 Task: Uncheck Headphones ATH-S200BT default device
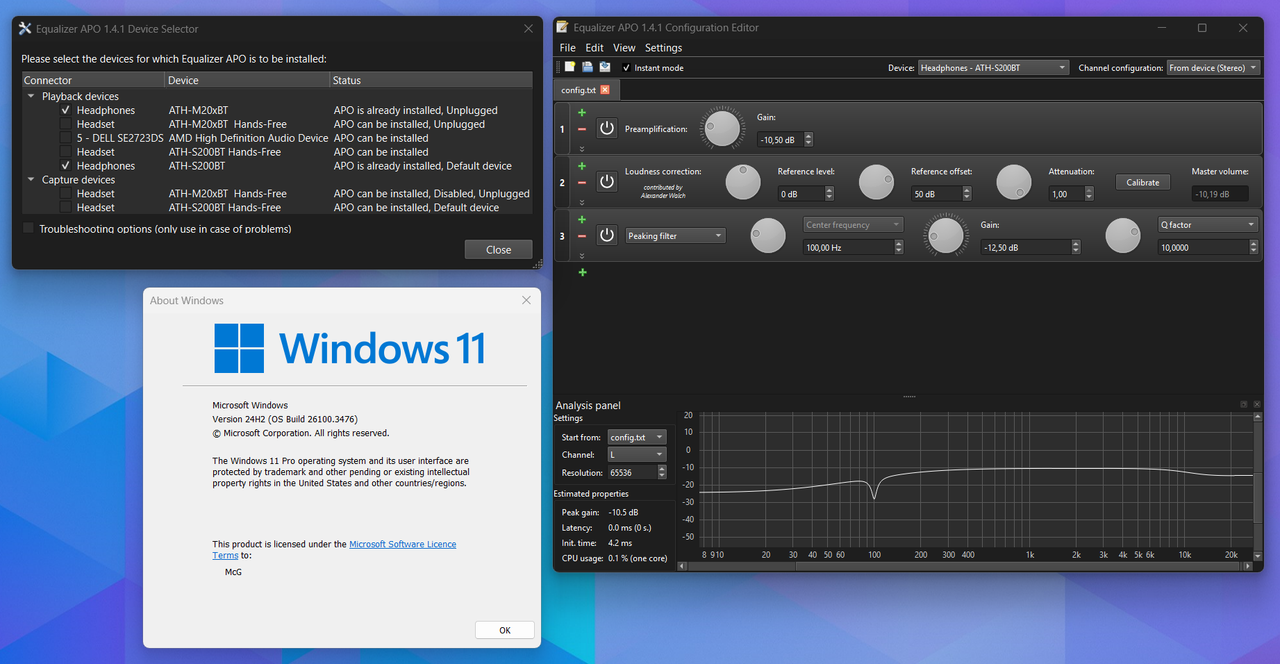(x=66, y=166)
